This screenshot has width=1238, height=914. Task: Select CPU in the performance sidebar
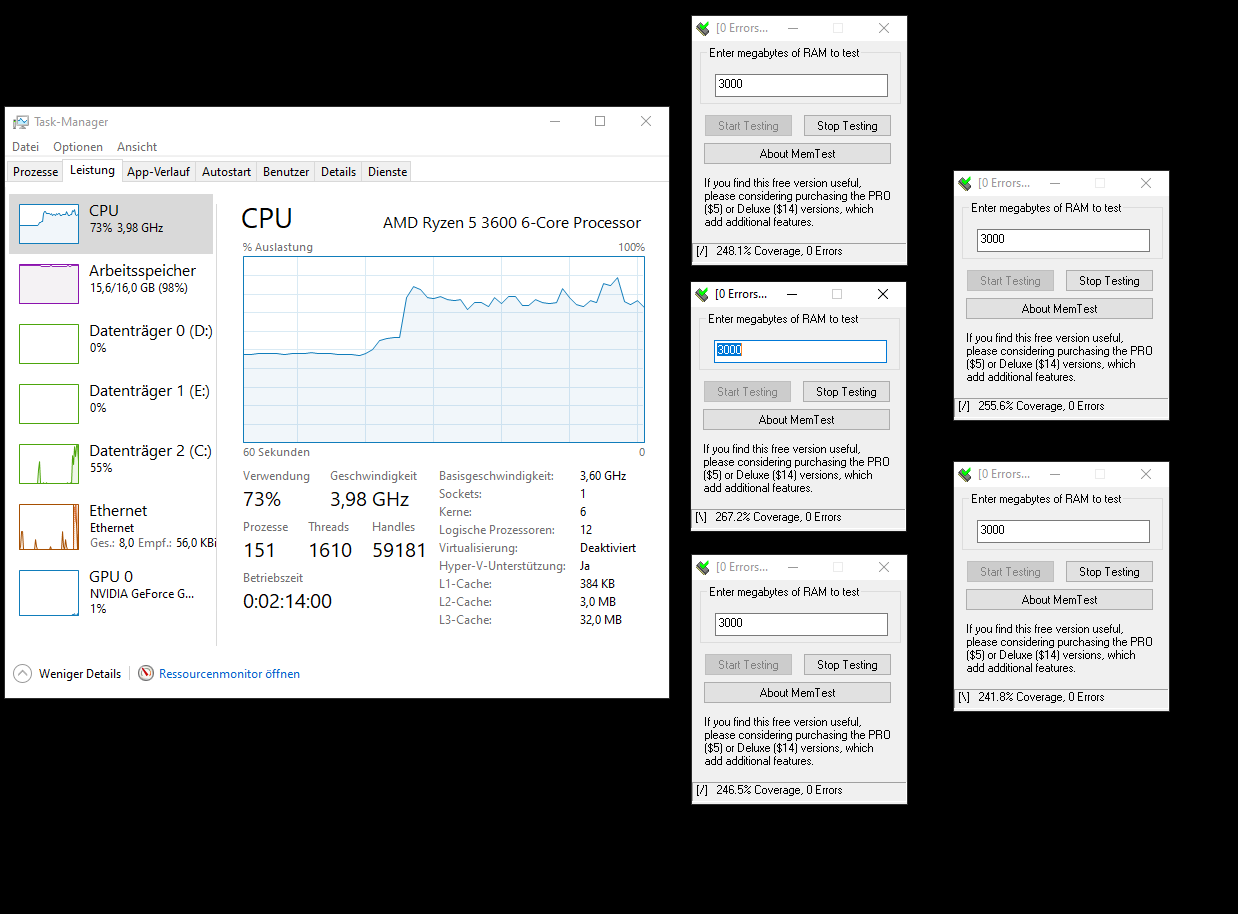[x=111, y=224]
